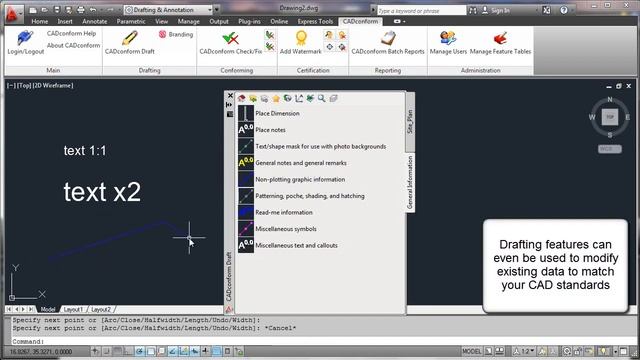Open the ribbon minimize options arrow

pos(404,21)
